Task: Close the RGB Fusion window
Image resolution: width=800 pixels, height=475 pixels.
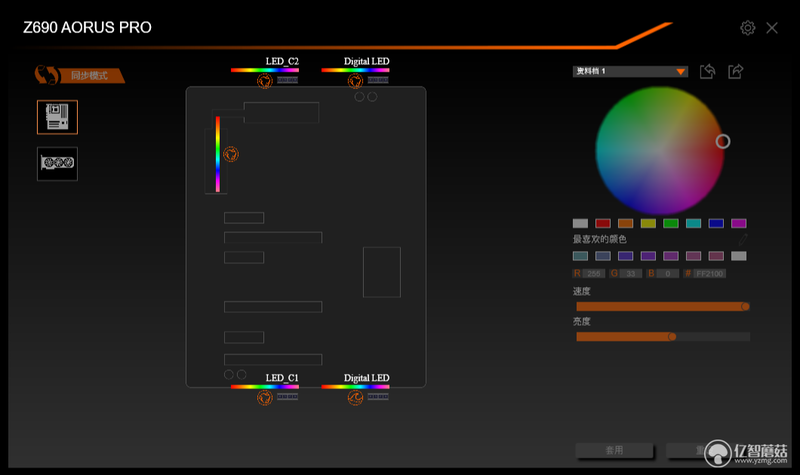Action: 772,28
